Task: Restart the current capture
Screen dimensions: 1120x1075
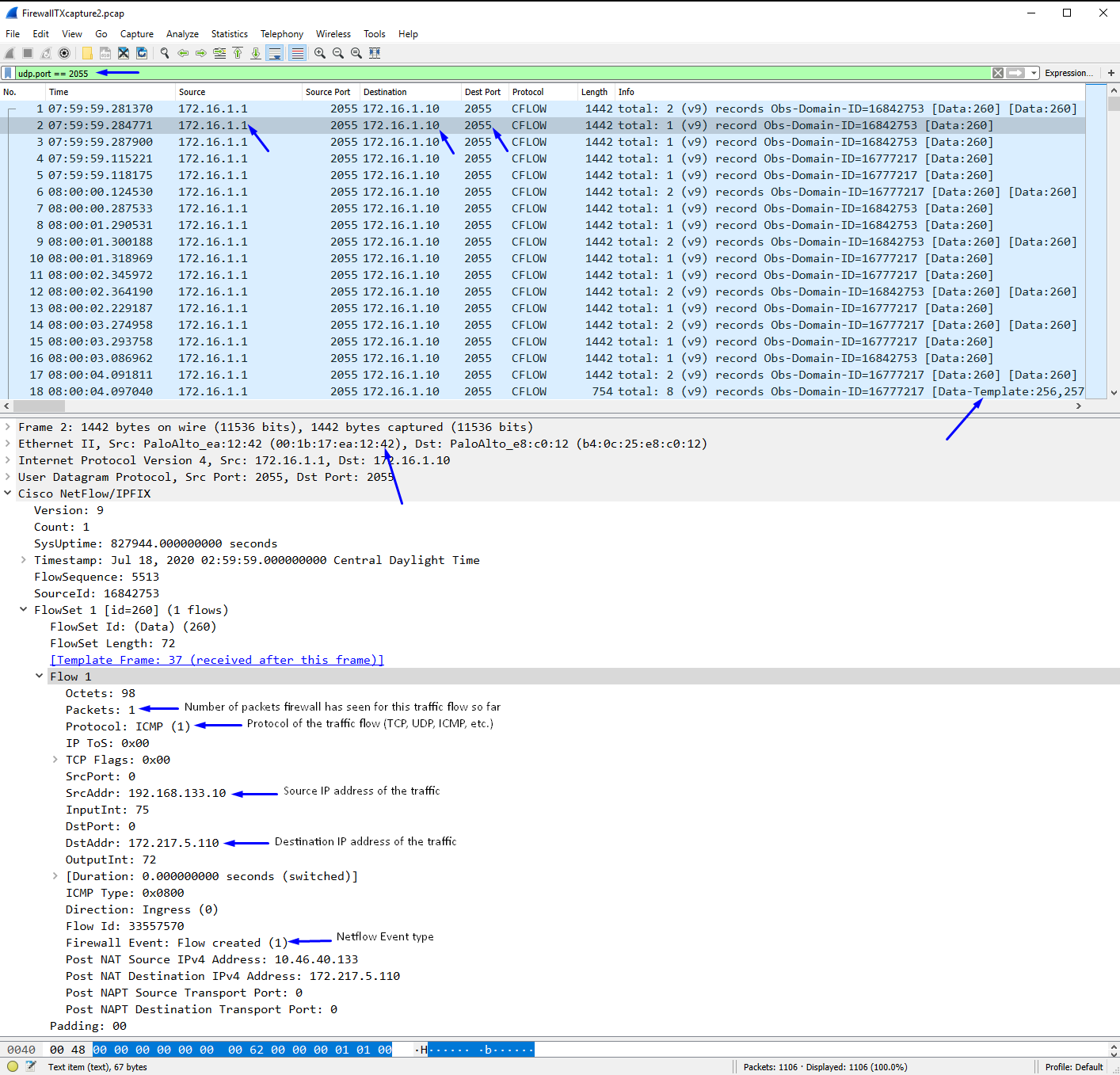Action: (x=45, y=53)
